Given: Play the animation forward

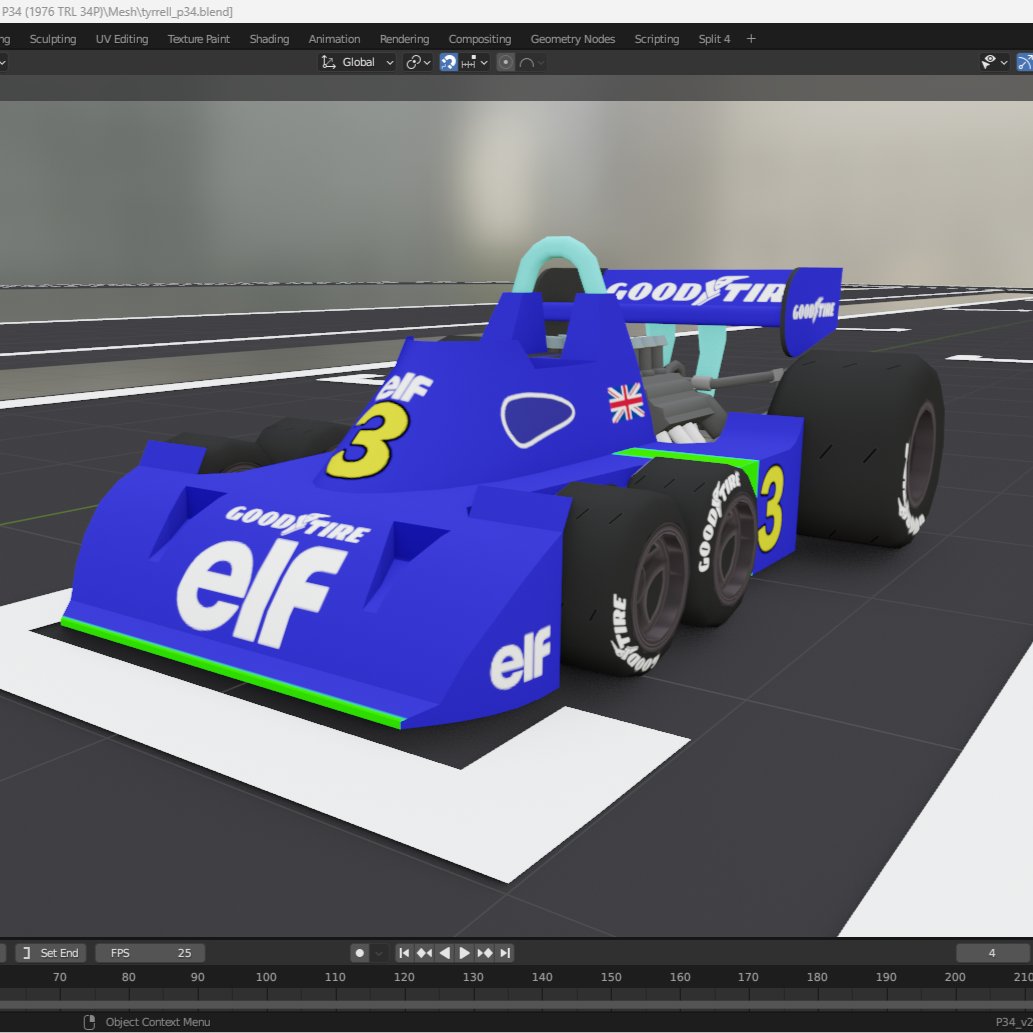Looking at the screenshot, I should tap(464, 953).
